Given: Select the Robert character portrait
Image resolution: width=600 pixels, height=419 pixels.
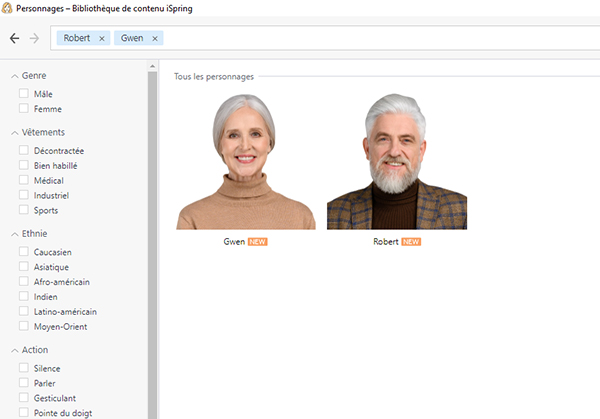Looking at the screenshot, I should point(397,162).
